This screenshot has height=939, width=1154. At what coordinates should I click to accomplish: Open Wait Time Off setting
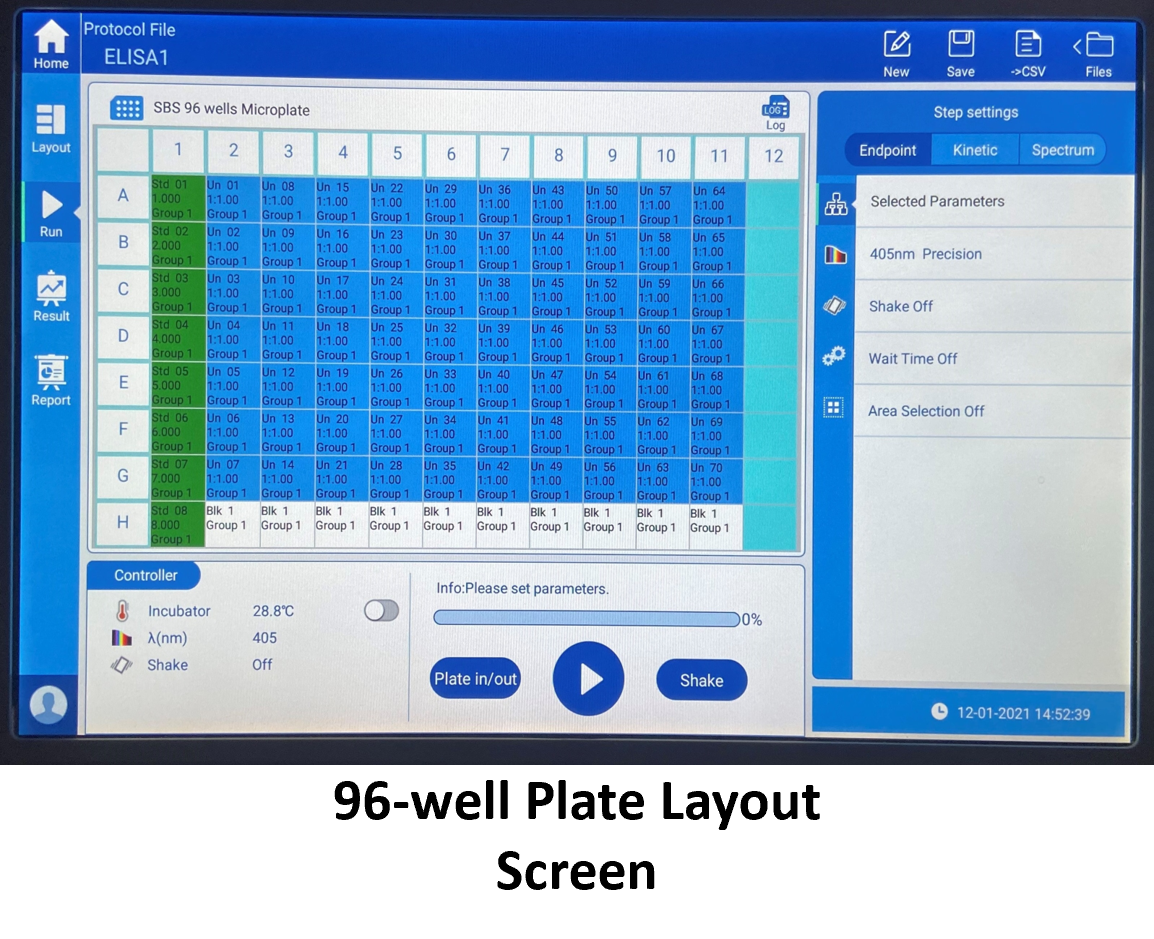click(993, 358)
